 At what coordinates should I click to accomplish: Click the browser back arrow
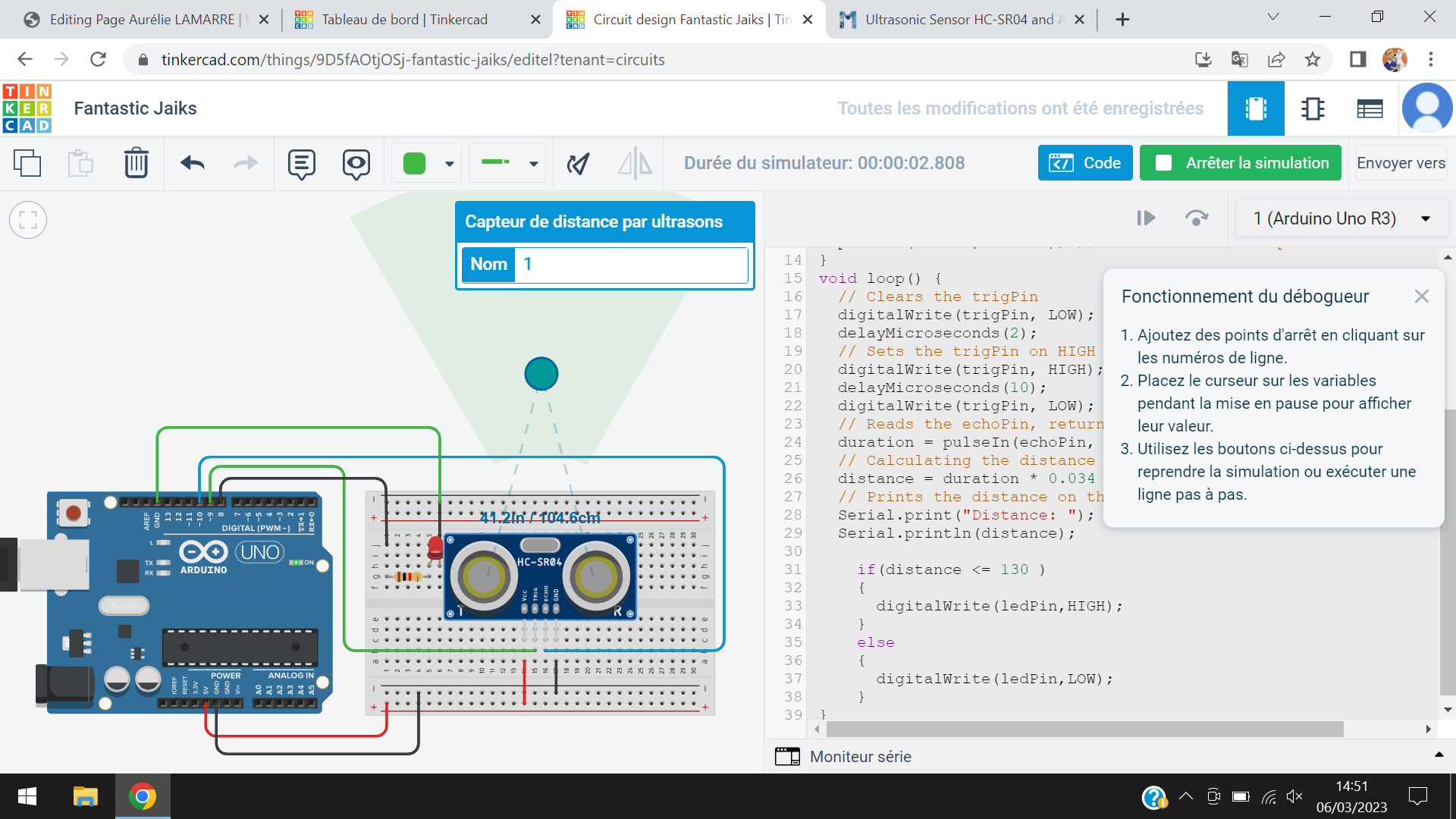[x=25, y=59]
